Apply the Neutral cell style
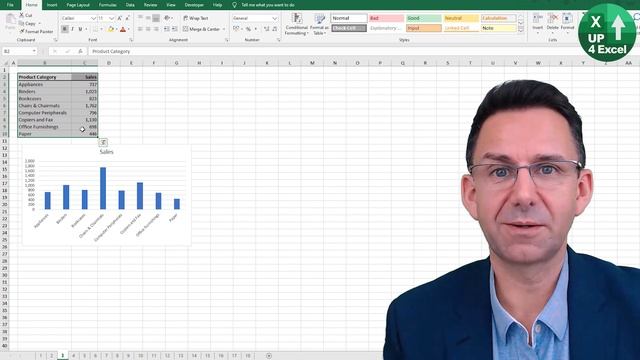640x360 pixels. point(461,18)
